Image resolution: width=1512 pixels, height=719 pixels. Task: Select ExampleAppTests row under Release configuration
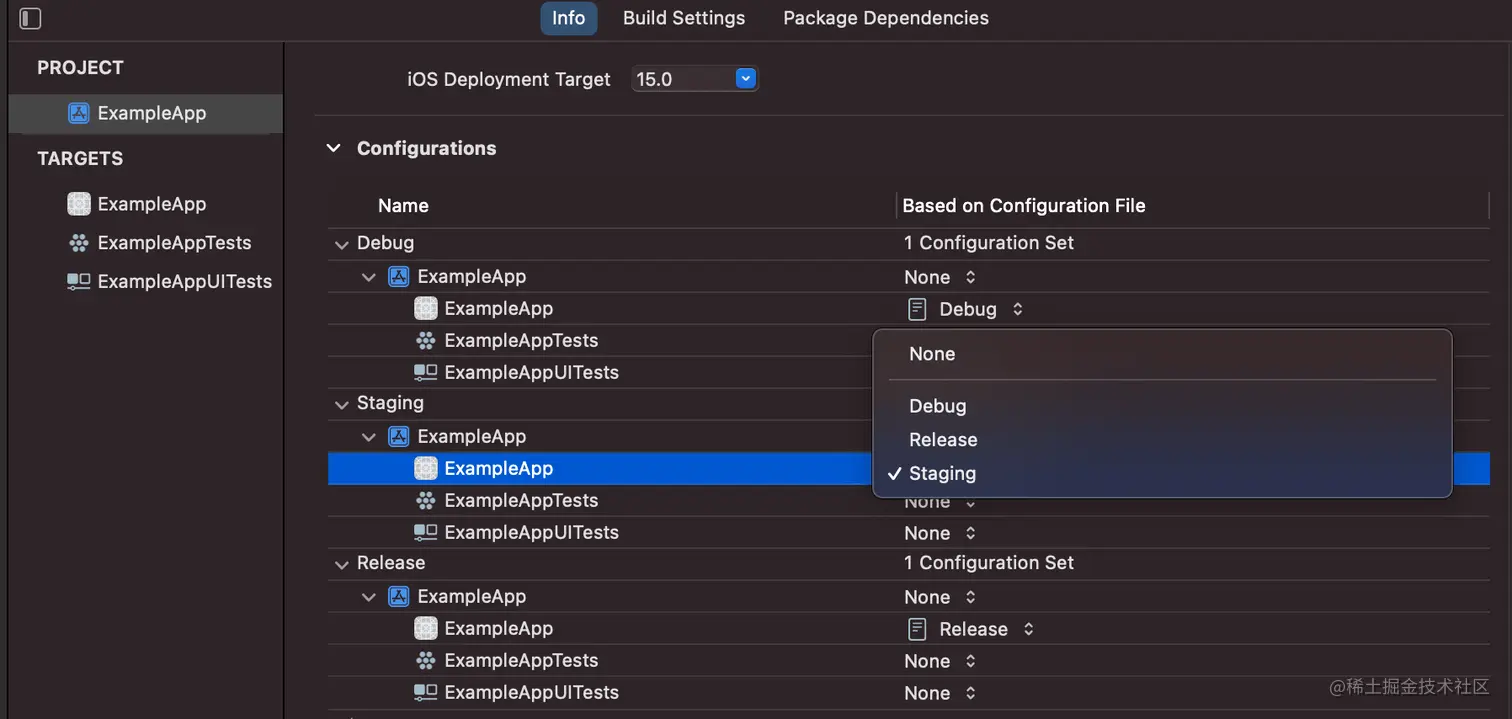coord(521,661)
